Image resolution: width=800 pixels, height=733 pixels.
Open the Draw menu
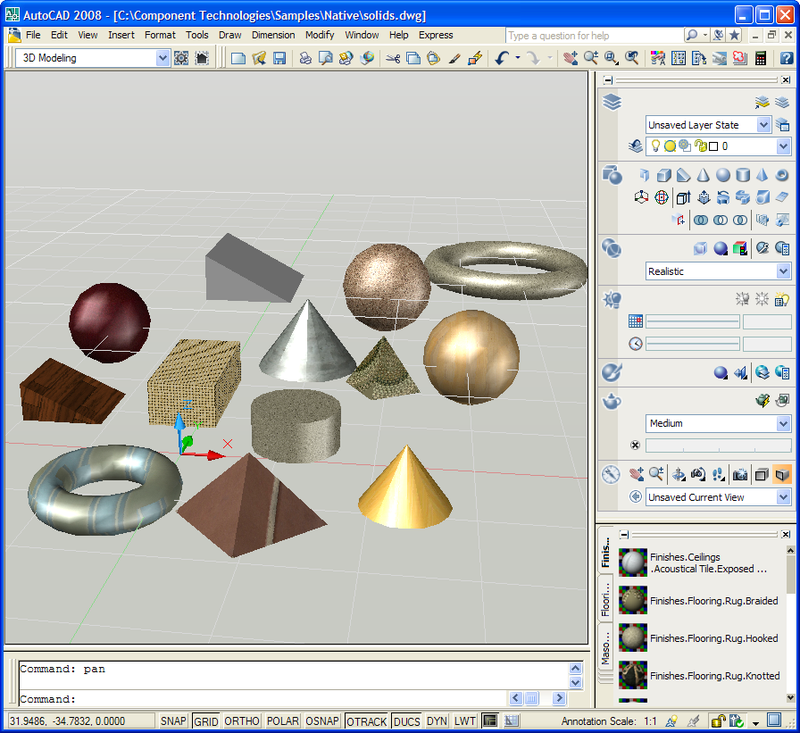coord(230,35)
